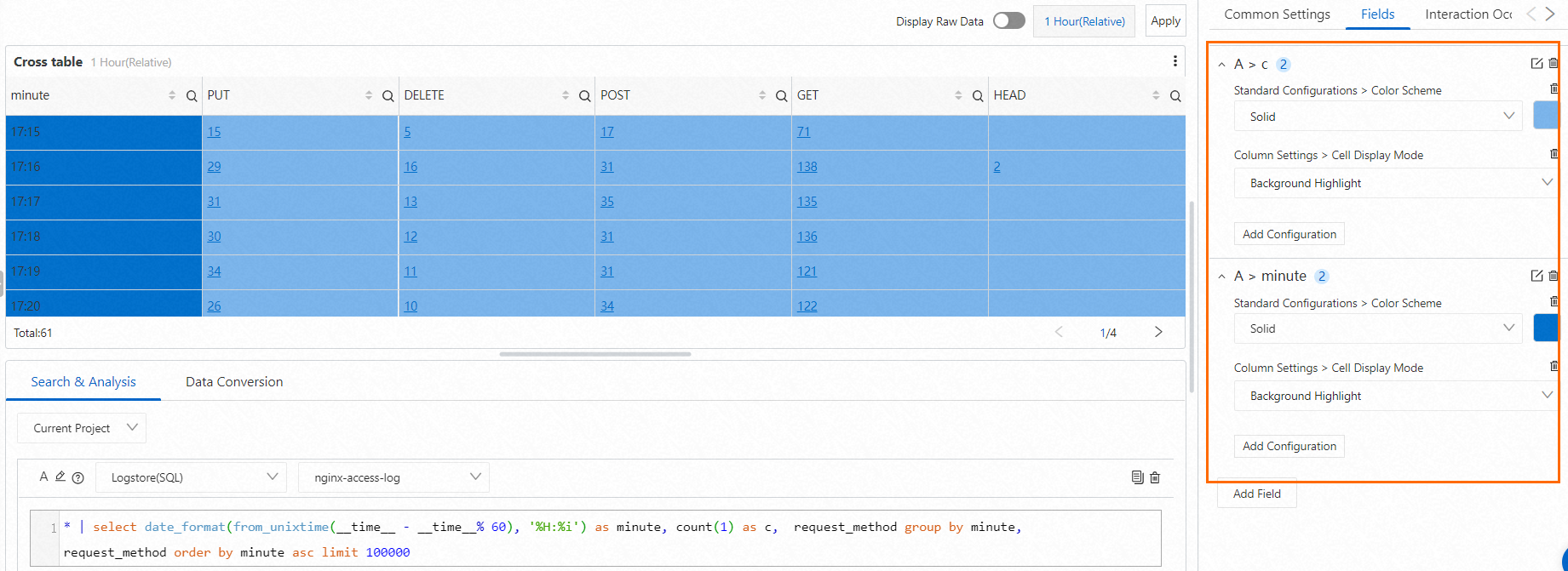Switch to Data Conversion tab
Image resolution: width=1568 pixels, height=571 pixels.
click(x=234, y=382)
